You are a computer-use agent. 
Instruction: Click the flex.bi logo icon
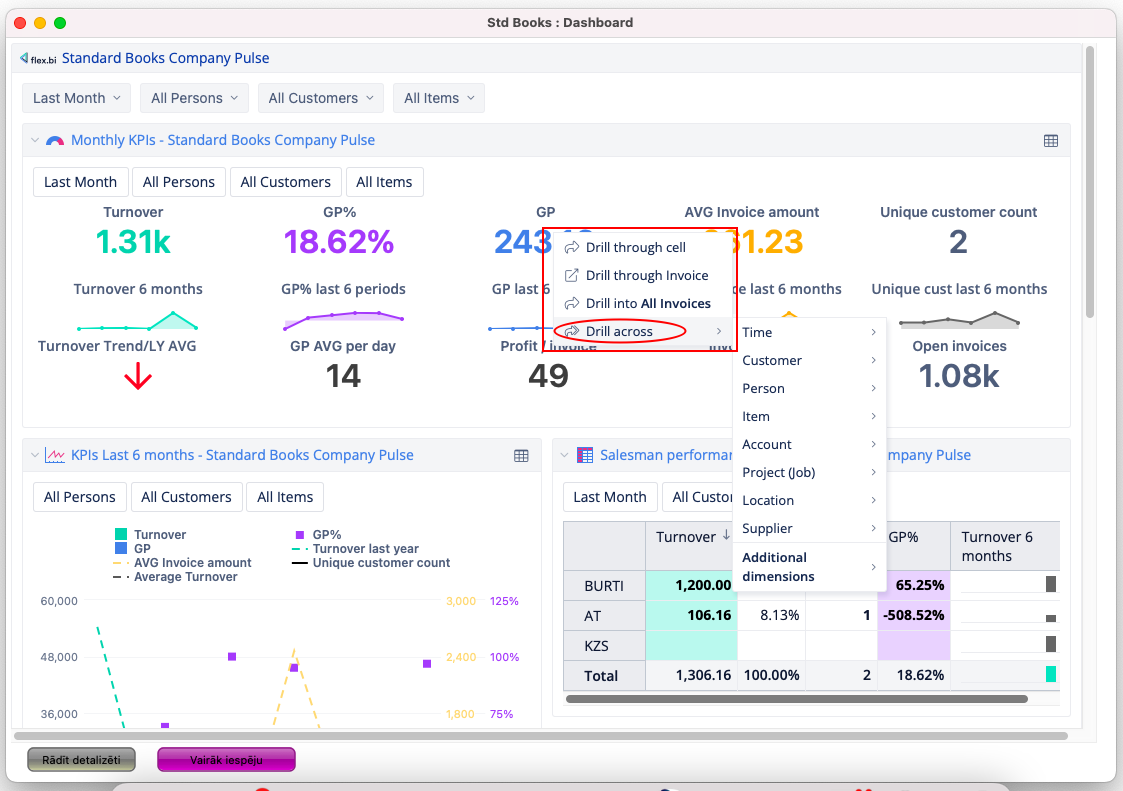pos(39,59)
